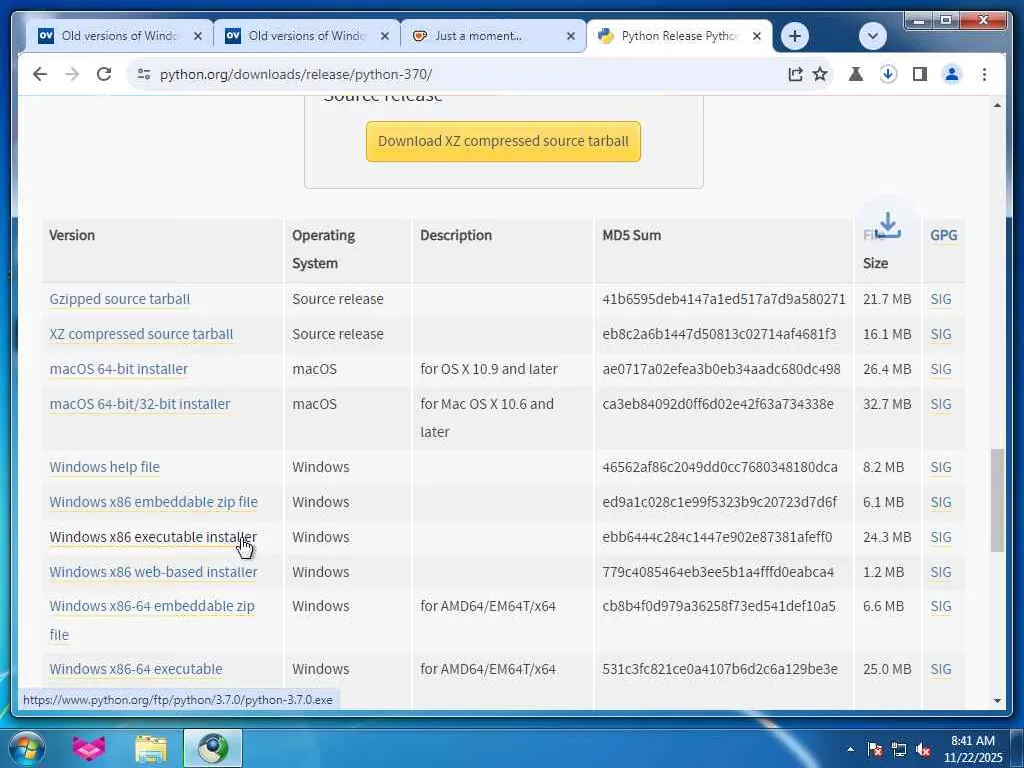Open SIG for Windows x86 embeddable zip
The height and width of the screenshot is (768, 1024).
click(940, 502)
